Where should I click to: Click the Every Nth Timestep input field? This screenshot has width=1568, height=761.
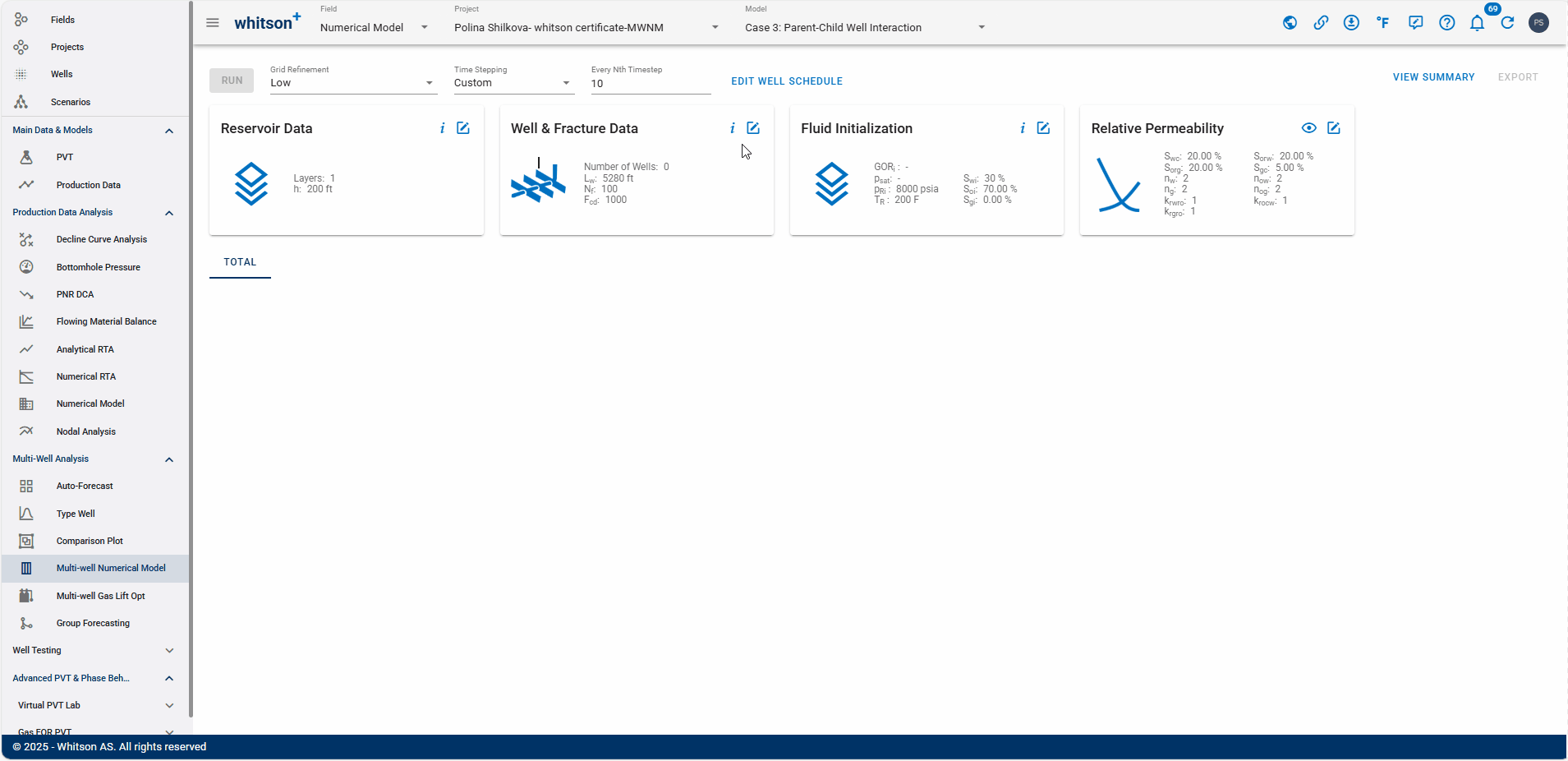(x=651, y=84)
